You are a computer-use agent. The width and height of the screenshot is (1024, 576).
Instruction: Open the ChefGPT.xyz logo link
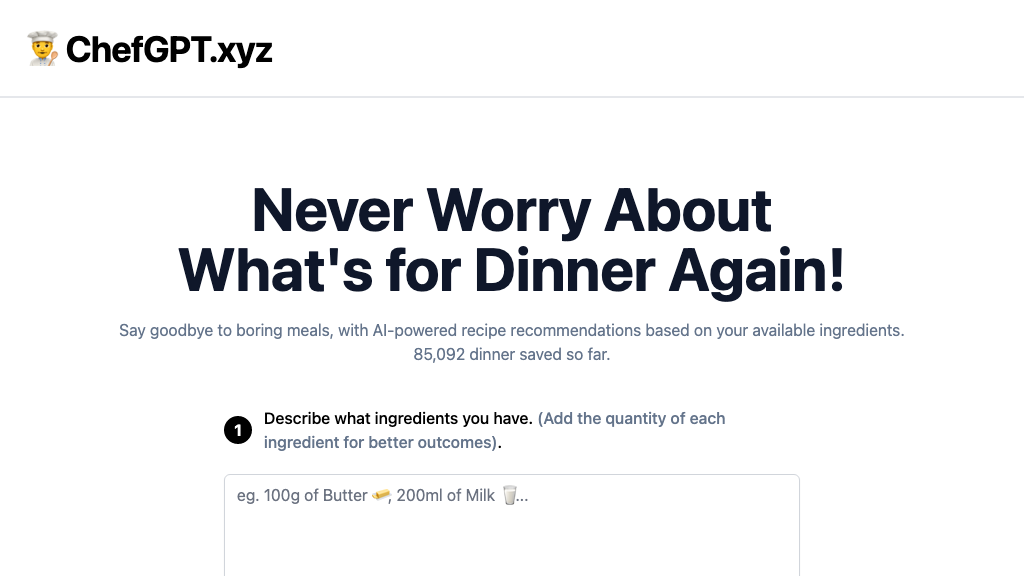click(168, 49)
